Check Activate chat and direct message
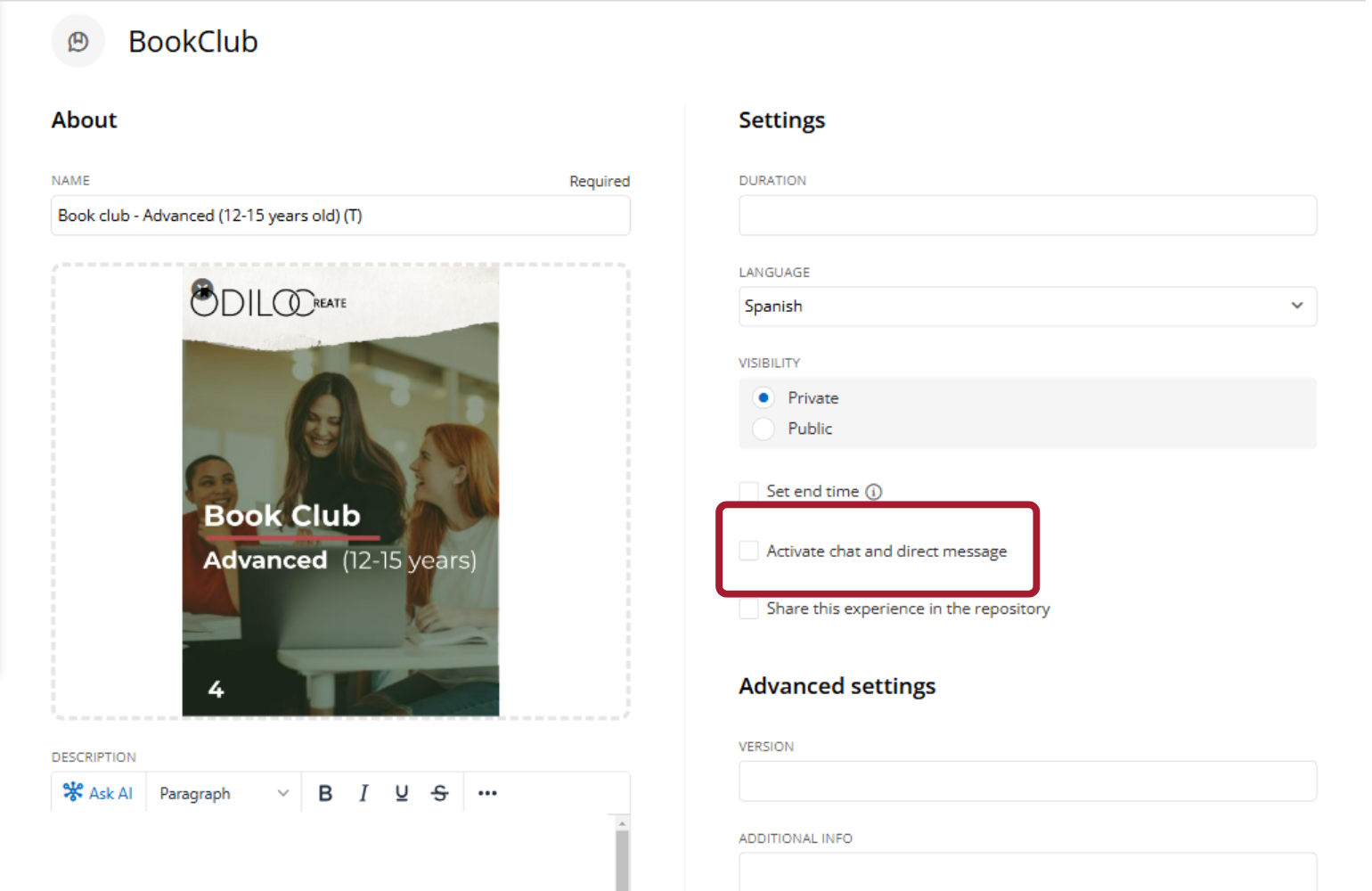1372x891 pixels. (x=748, y=552)
